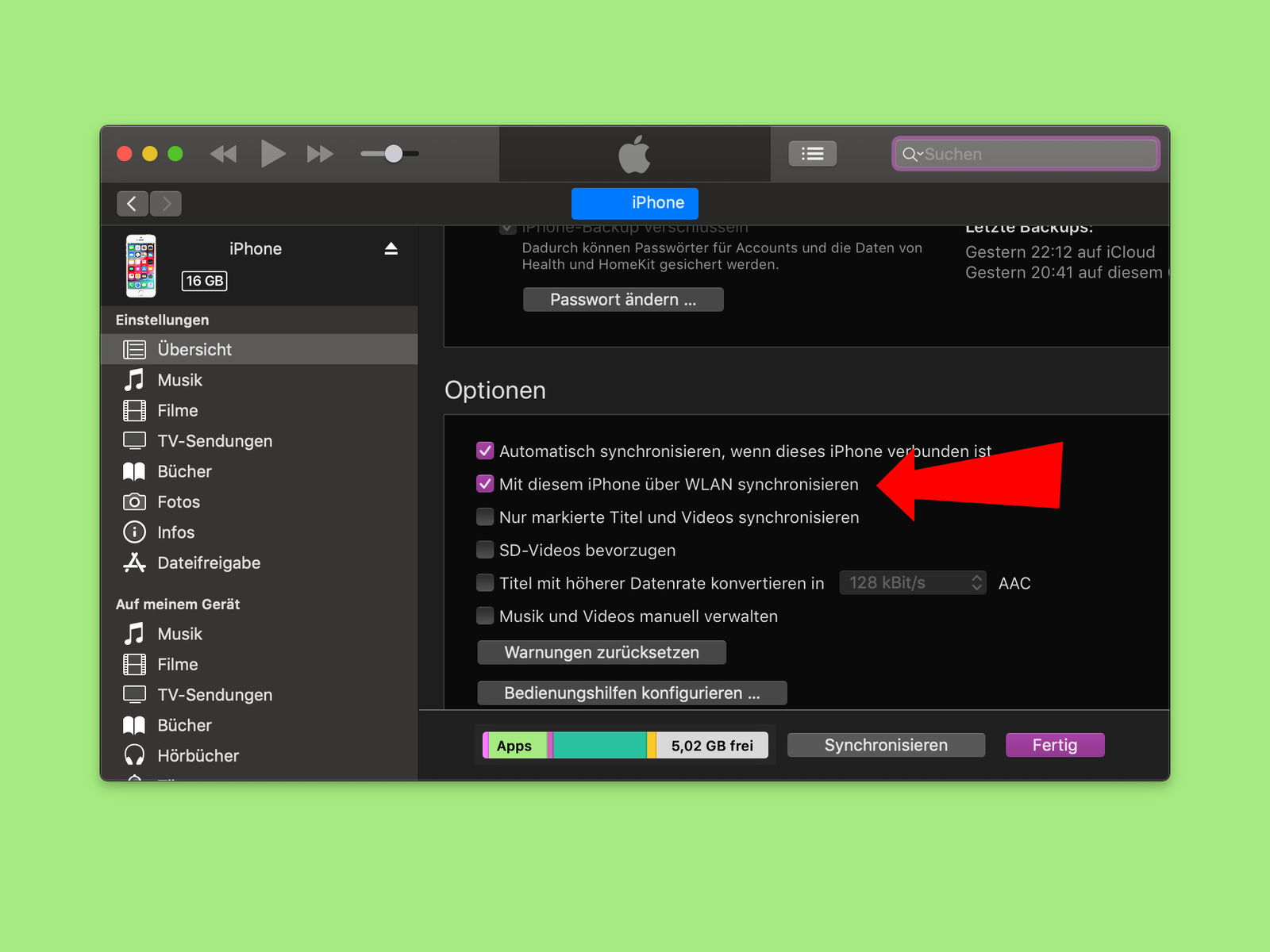Open Bücher under Einstellungen
This screenshot has height=952, width=1270.
pos(259,471)
